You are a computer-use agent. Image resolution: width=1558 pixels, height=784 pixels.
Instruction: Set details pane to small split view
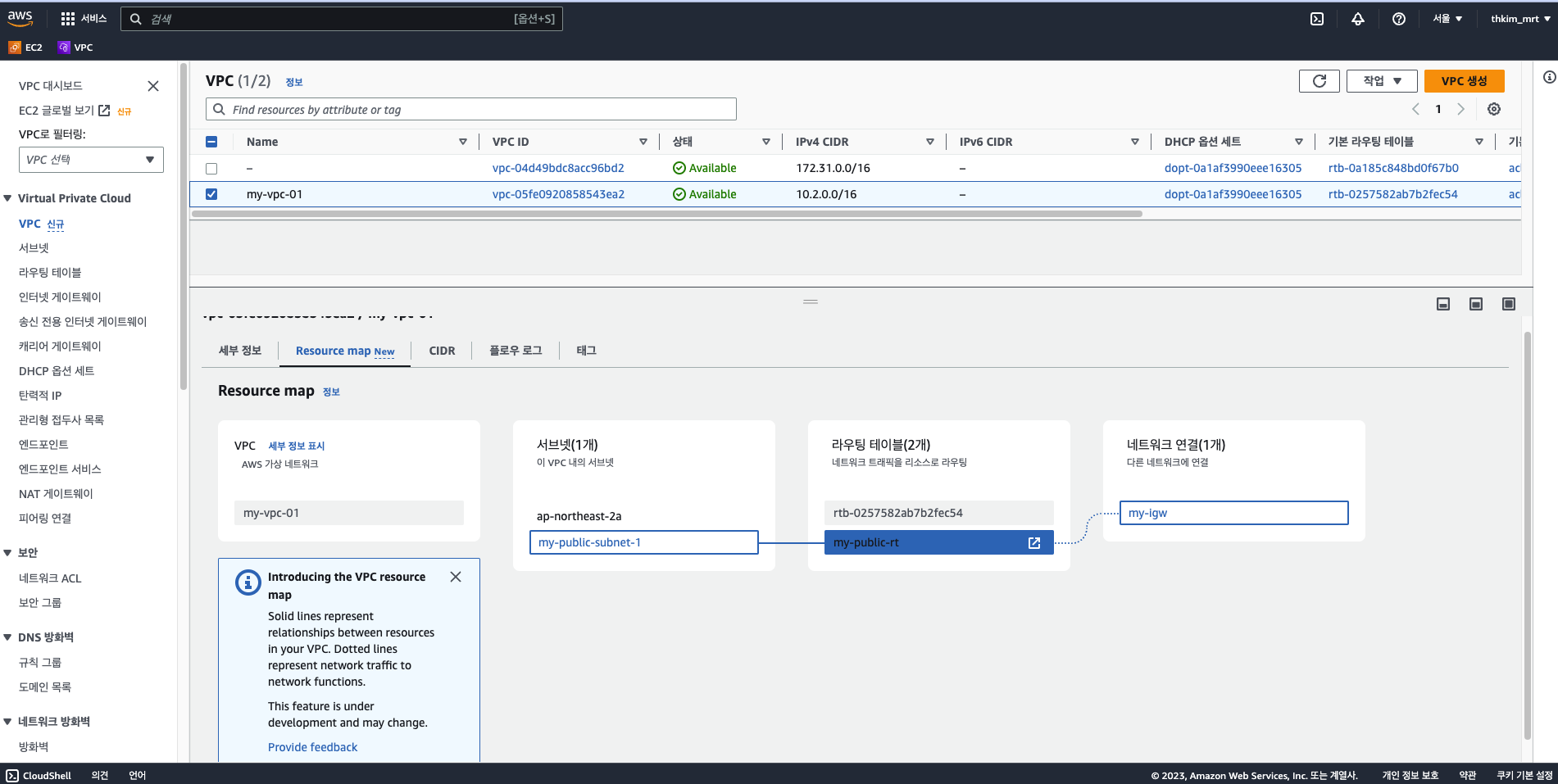click(x=1443, y=304)
